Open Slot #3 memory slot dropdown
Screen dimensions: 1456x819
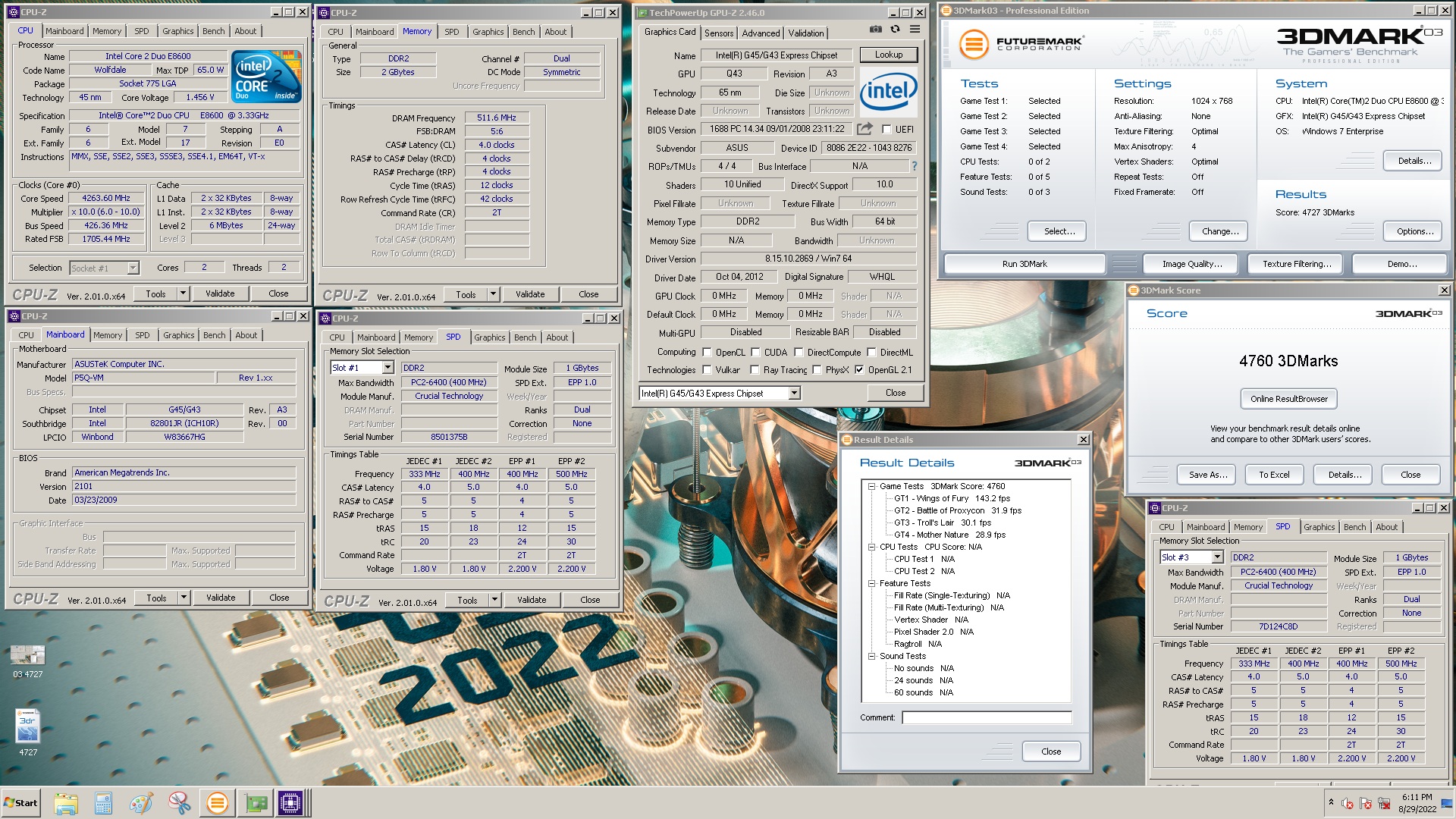(x=1217, y=557)
